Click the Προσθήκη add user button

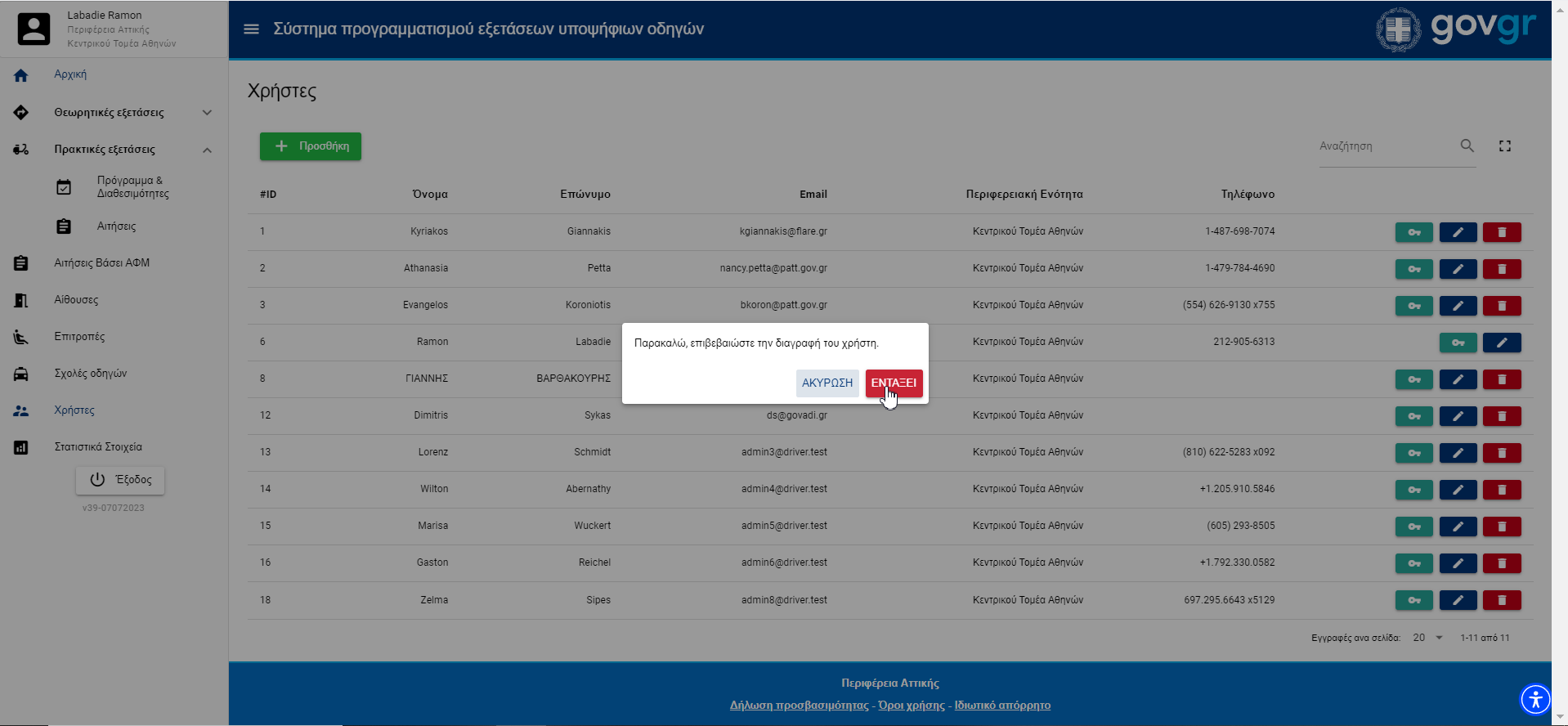coord(311,146)
